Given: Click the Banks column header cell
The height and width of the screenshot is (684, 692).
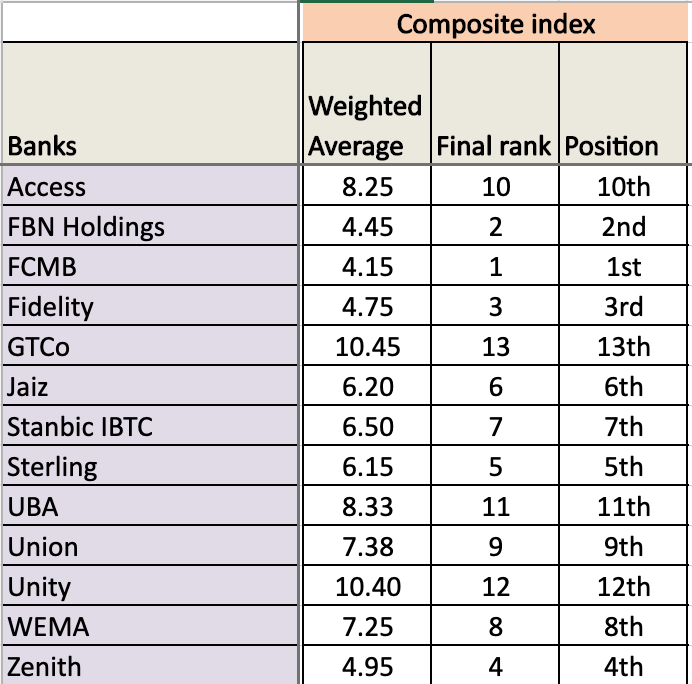Looking at the screenshot, I should pos(150,103).
